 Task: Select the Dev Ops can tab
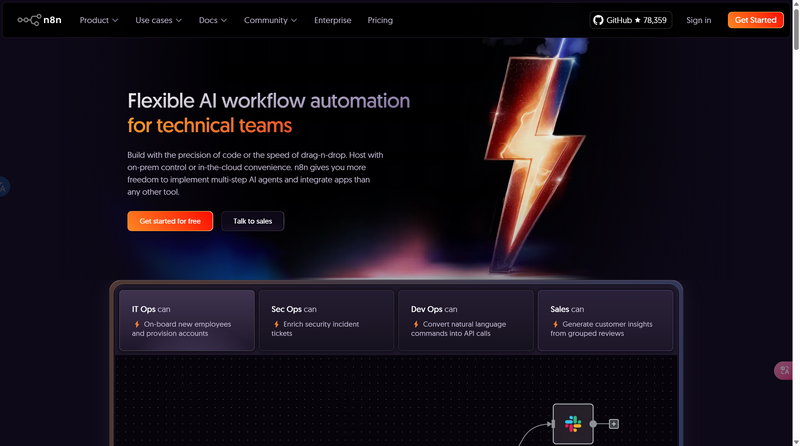466,320
